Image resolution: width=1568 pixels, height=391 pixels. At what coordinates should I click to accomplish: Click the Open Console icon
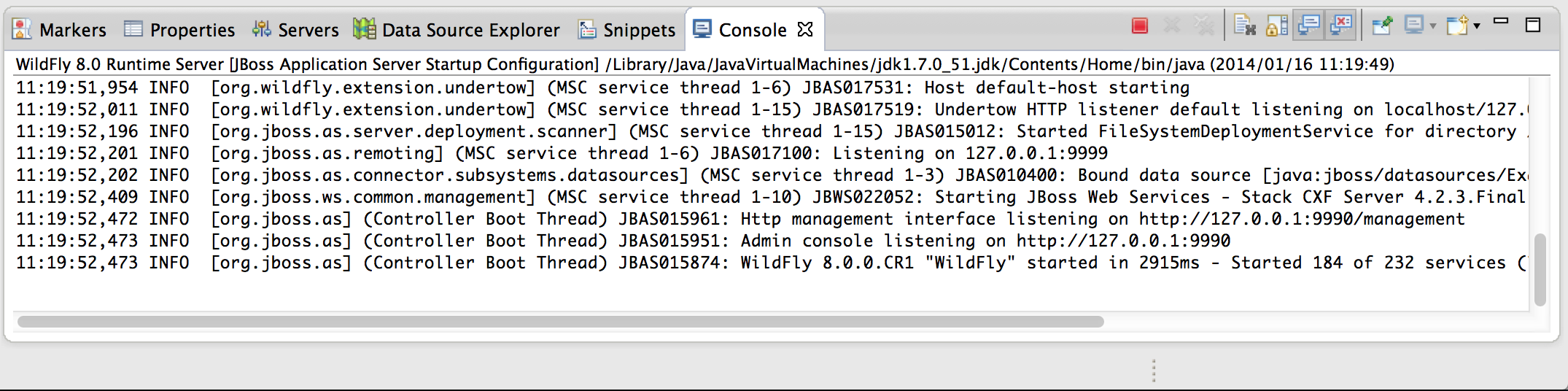pos(1457,26)
